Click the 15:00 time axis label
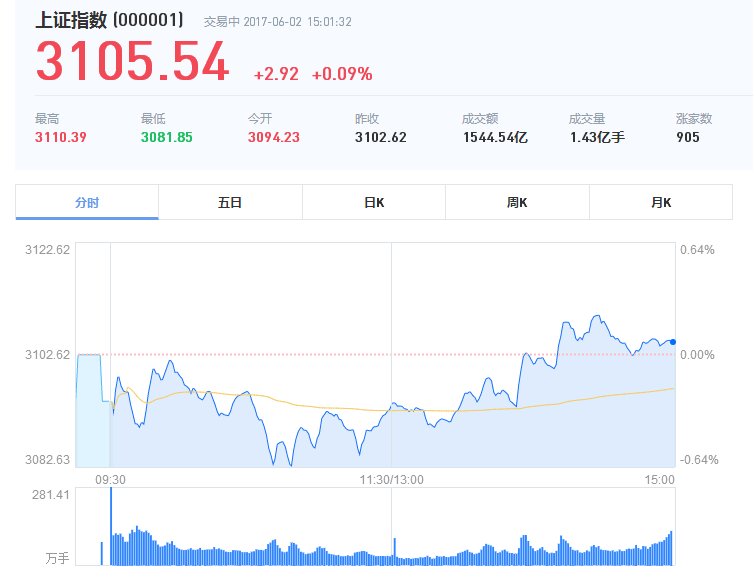Screen dimensions: 753x582 [659, 480]
